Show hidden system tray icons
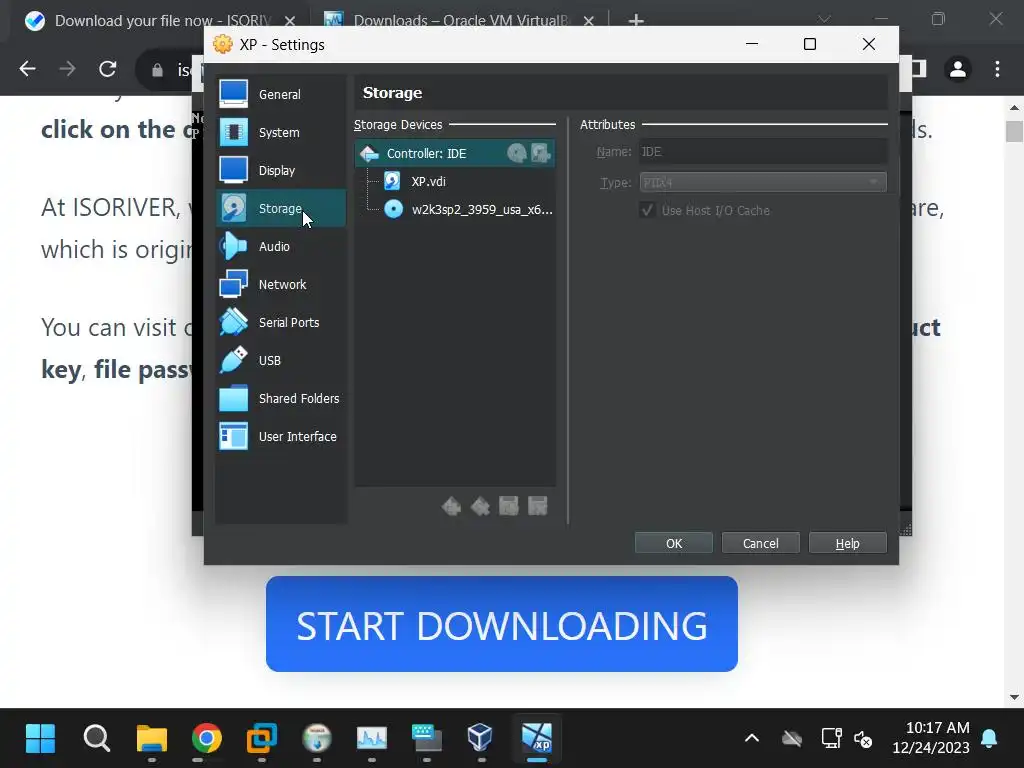This screenshot has height=768, width=1024. click(x=752, y=739)
